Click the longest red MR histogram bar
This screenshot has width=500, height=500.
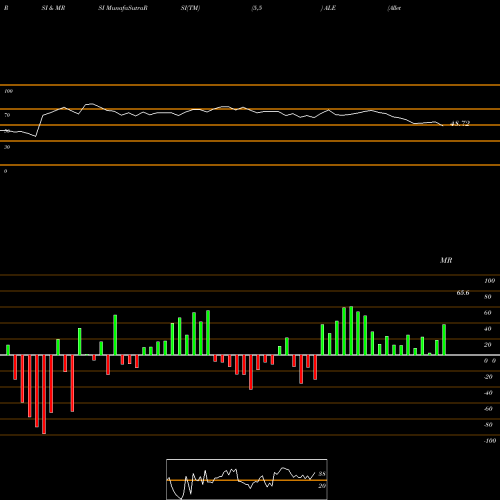(44, 394)
